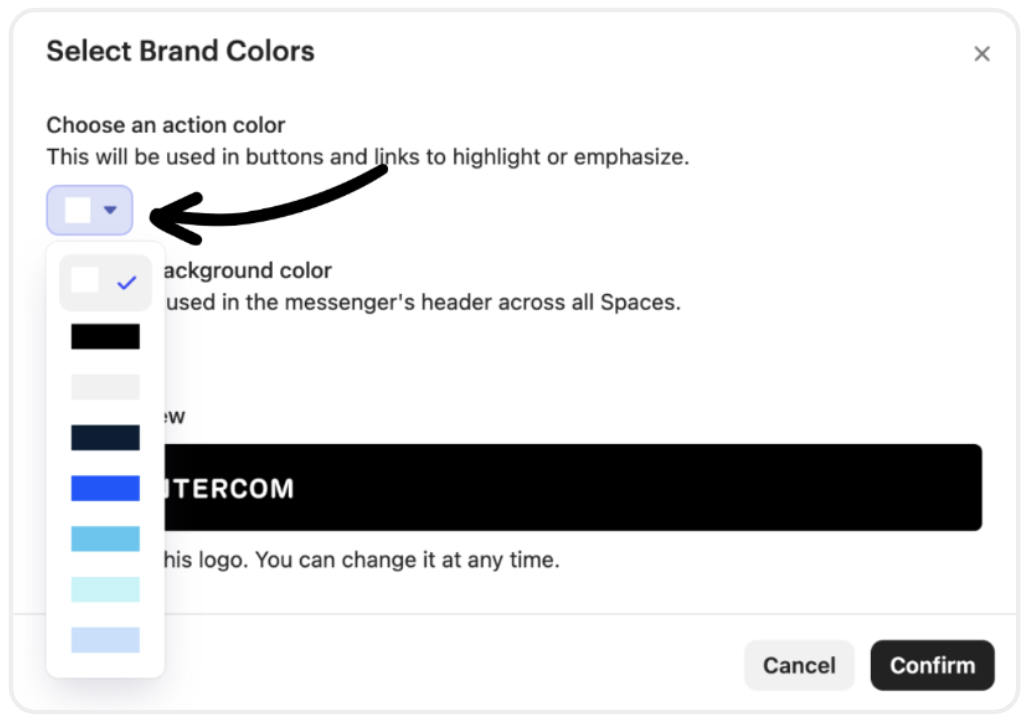
Task: Open the action color dropdown arrow
Action: tap(110, 210)
